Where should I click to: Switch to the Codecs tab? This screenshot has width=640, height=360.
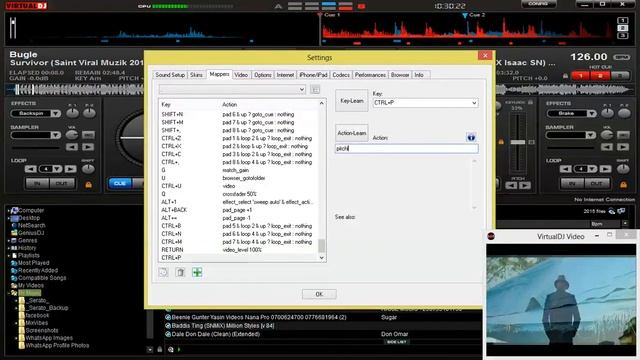click(x=341, y=75)
